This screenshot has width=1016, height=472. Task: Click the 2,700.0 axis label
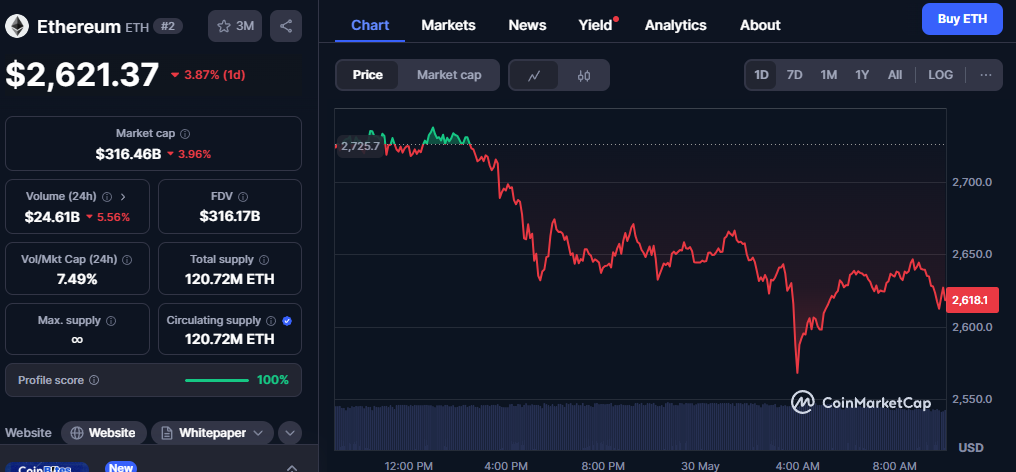(973, 182)
